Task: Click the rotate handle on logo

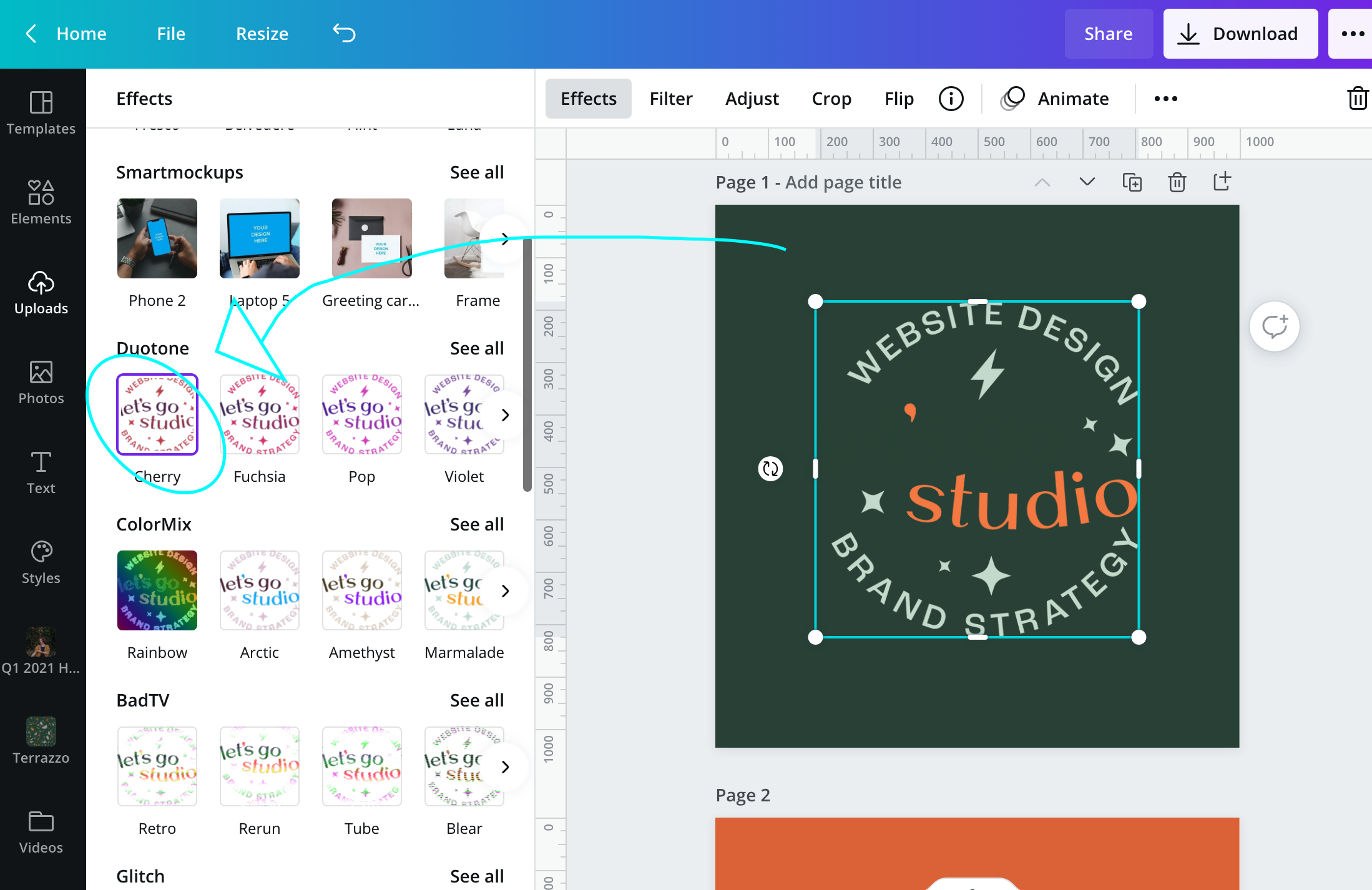Action: coord(770,469)
